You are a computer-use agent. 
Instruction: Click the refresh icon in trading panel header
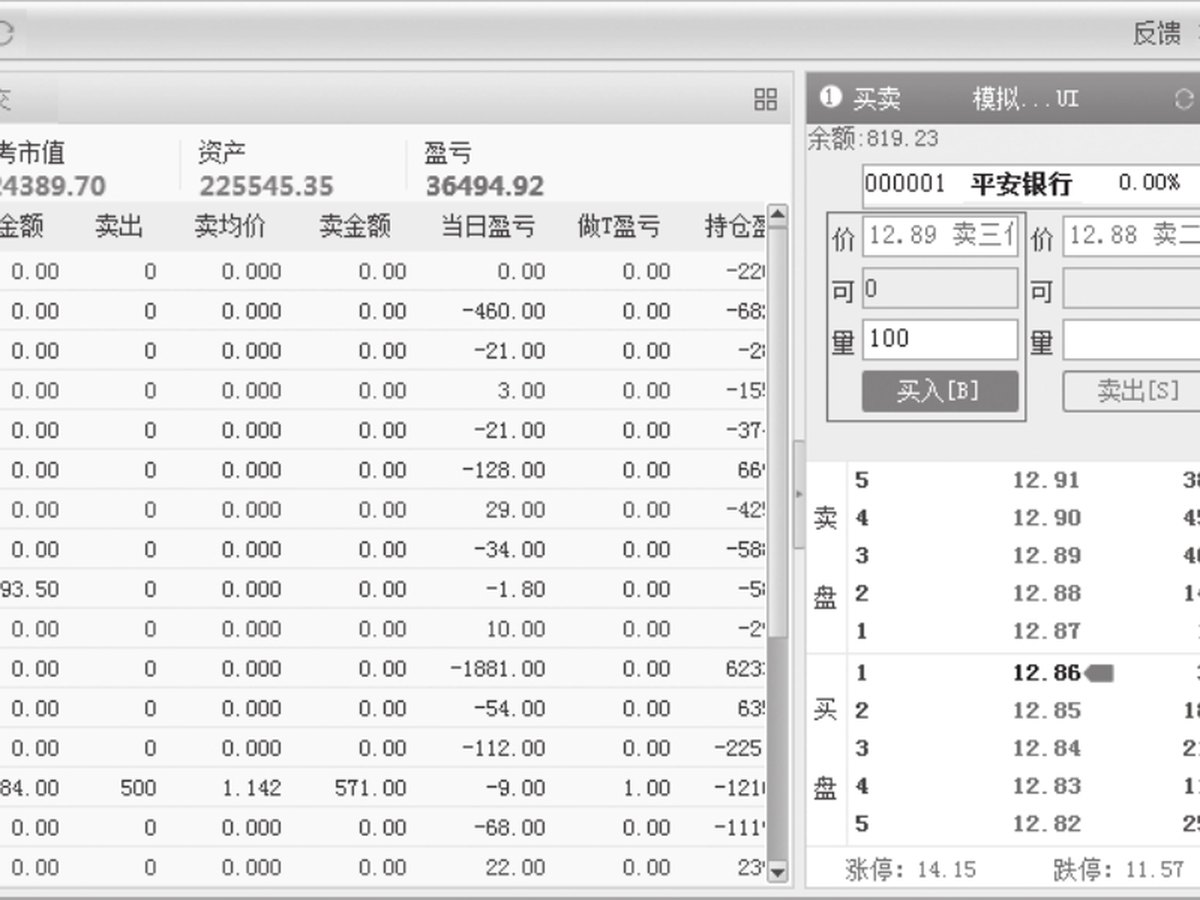coord(1184,99)
